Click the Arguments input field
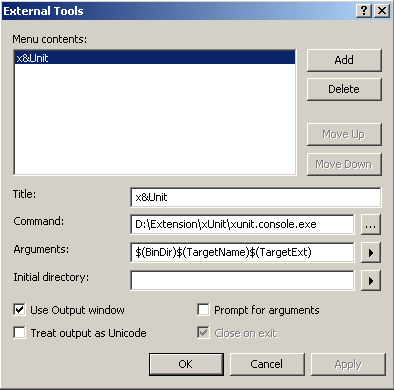The height and width of the screenshot is (390, 394). click(x=242, y=252)
